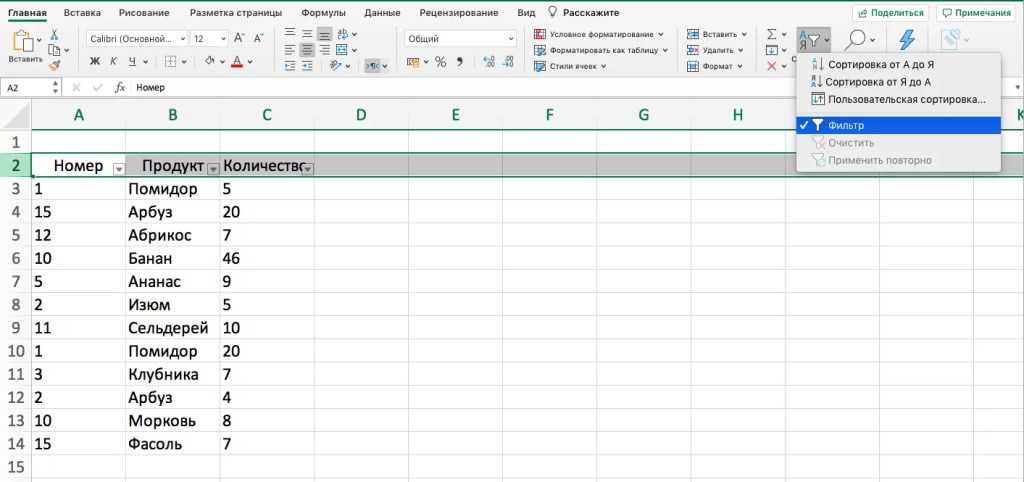Click the currency accounting format icon

click(413, 62)
